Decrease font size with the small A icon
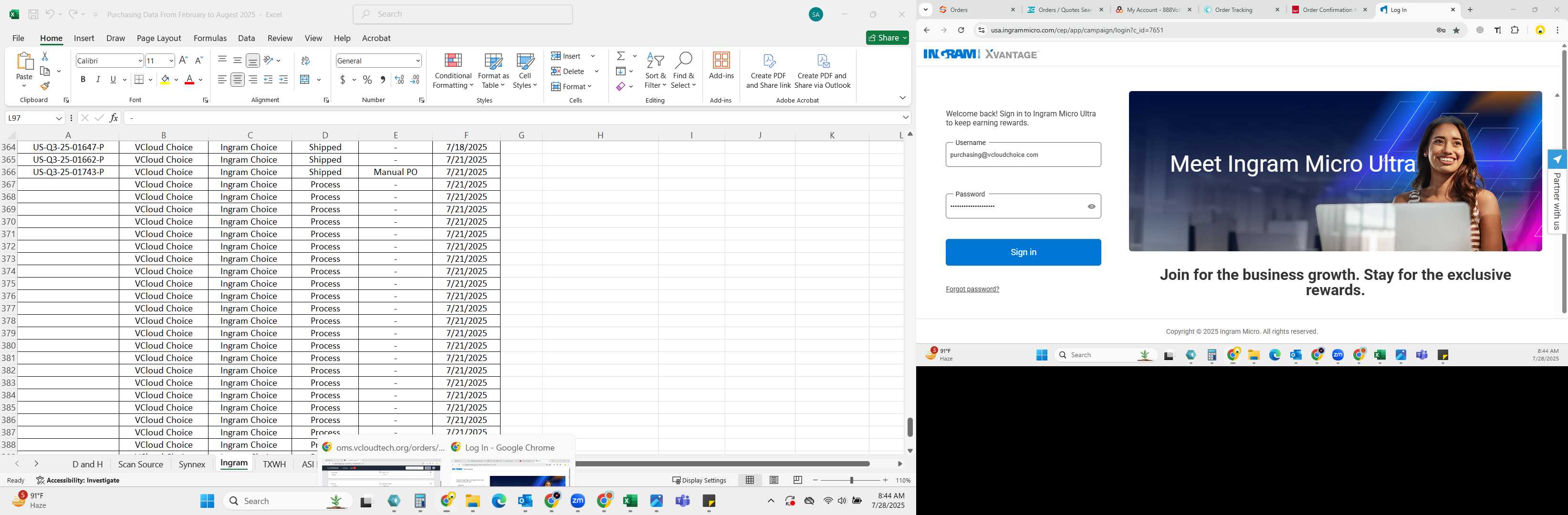This screenshot has height=515, width=1568. tap(198, 60)
